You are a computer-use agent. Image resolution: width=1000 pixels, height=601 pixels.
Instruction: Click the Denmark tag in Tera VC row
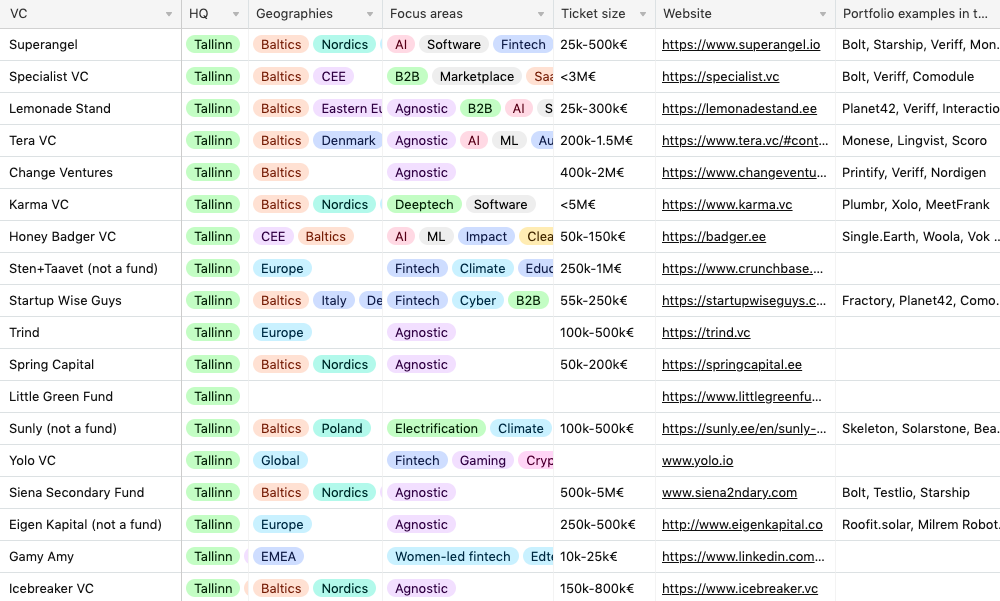(348, 140)
